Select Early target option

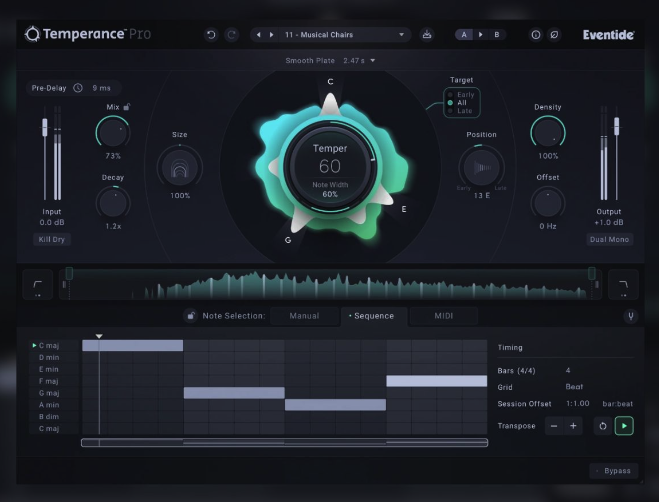point(461,95)
